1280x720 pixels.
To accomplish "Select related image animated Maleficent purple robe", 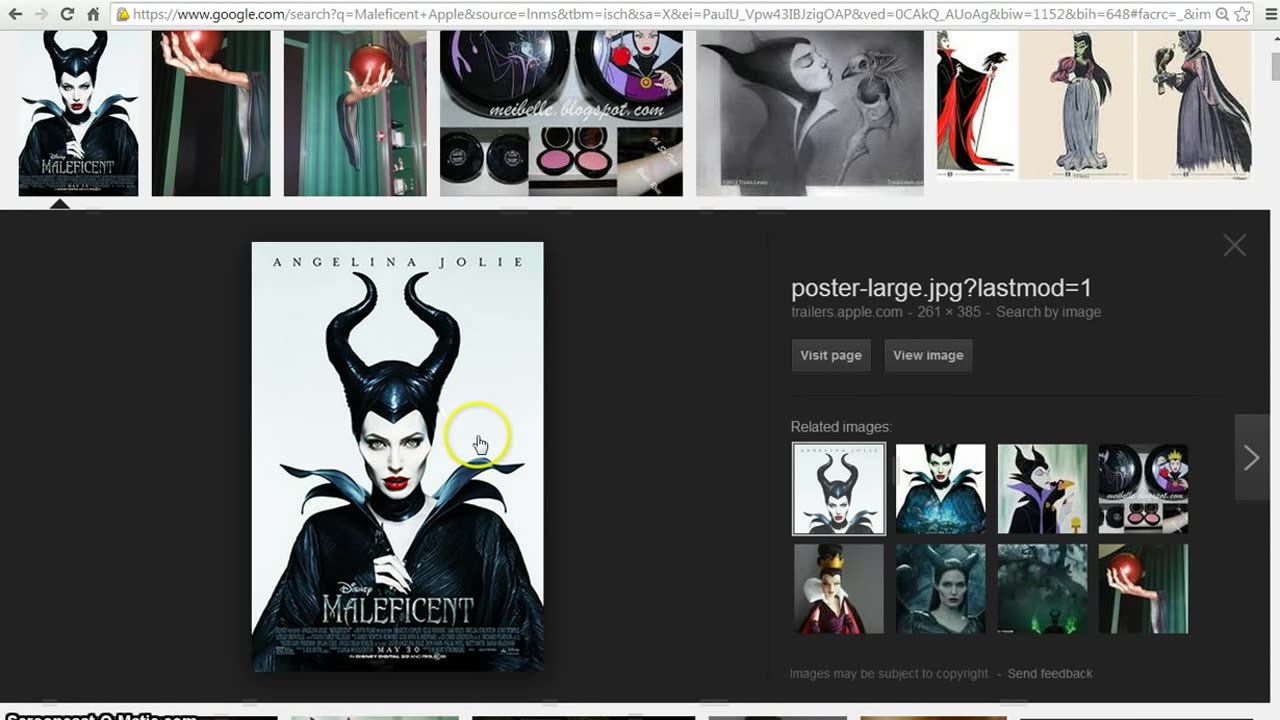I will click(x=1042, y=489).
